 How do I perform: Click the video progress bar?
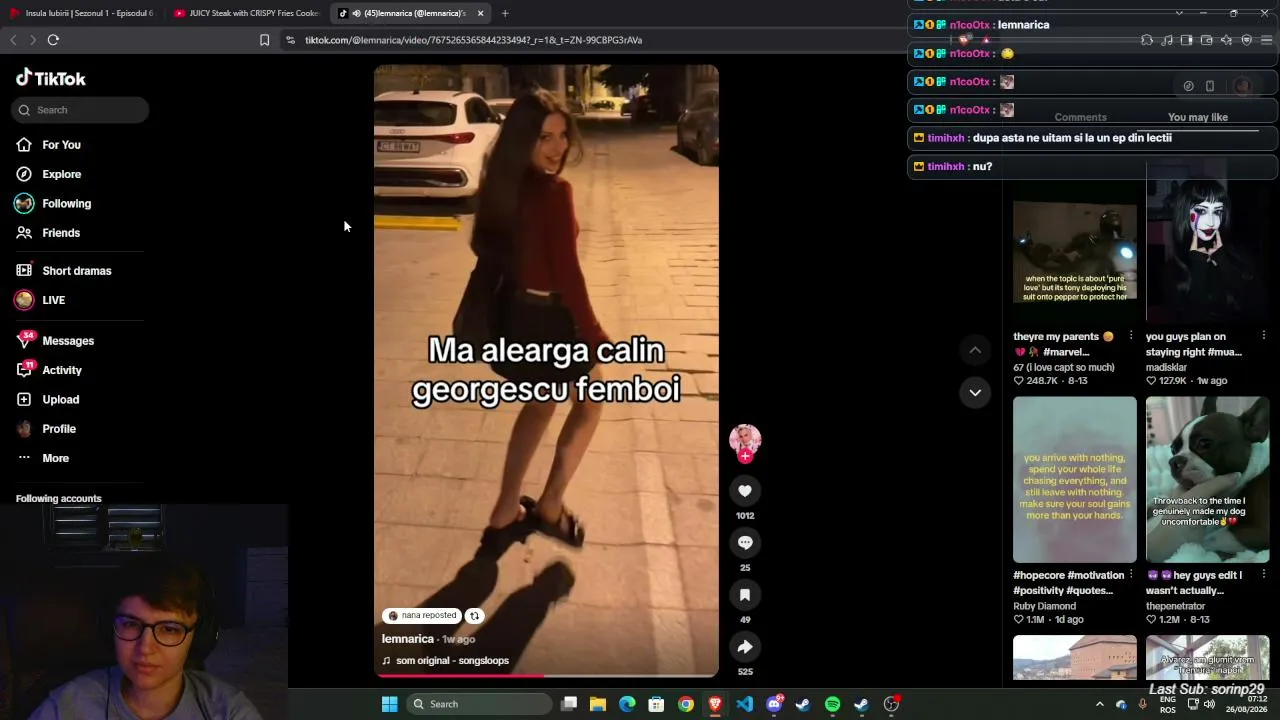[x=546, y=675]
